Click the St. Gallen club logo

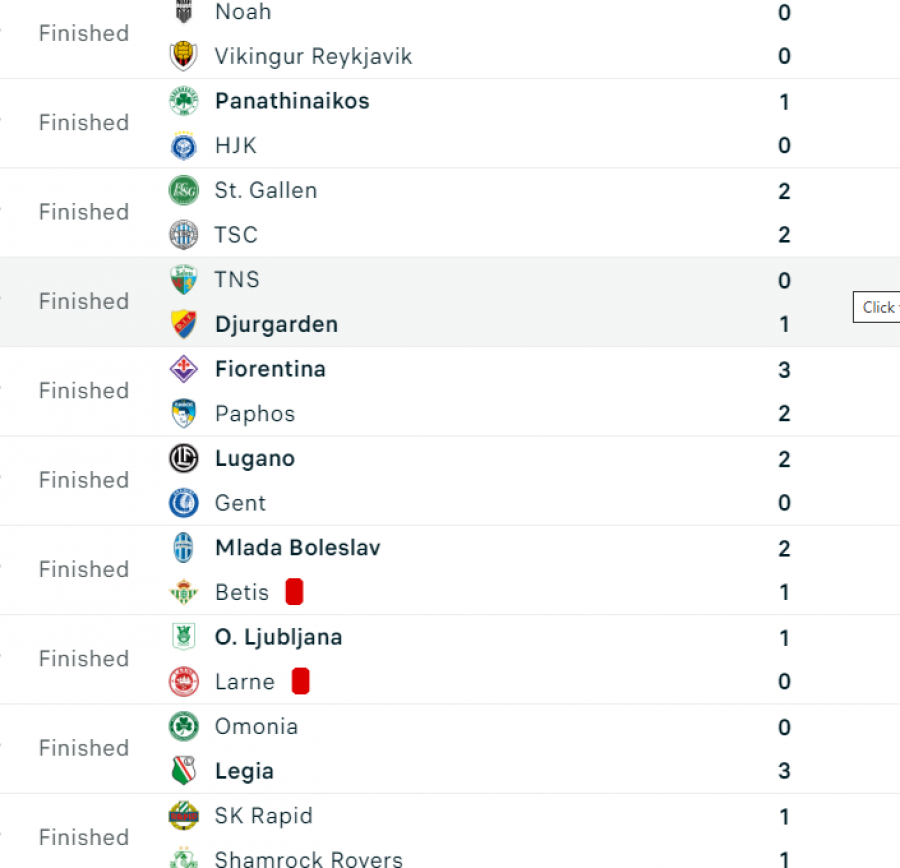tap(184, 191)
